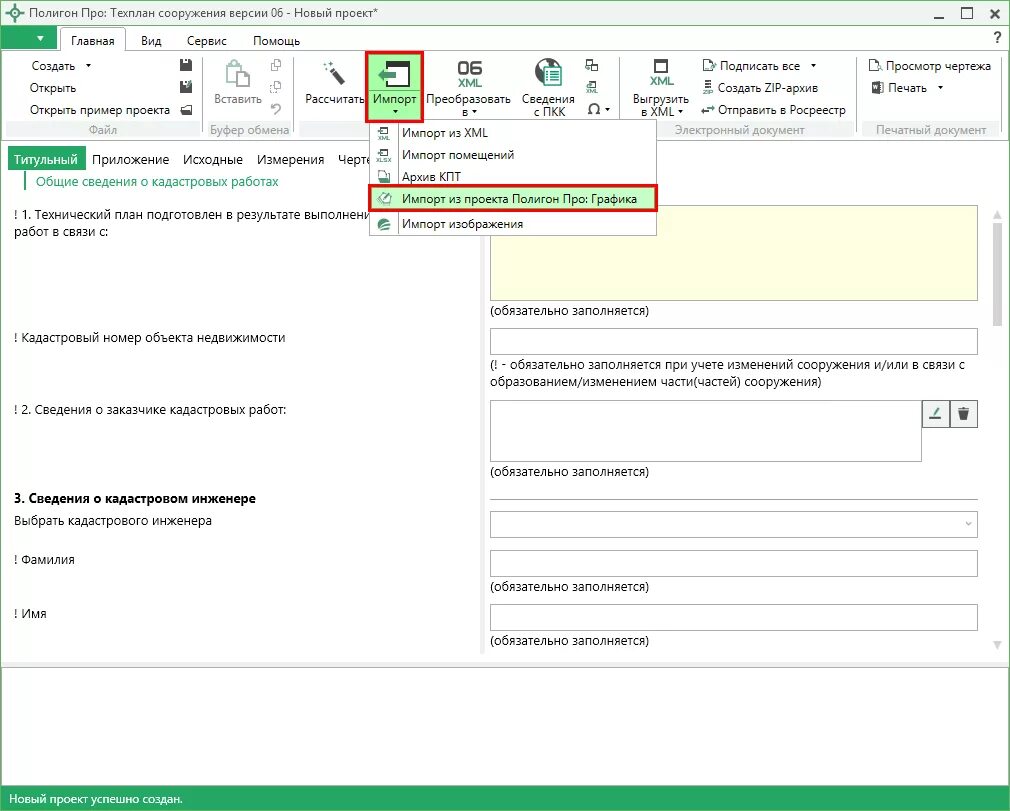Screen dimensions: 1010x811
Task: Choose Архив КПТ menu item
Action: pos(513,177)
